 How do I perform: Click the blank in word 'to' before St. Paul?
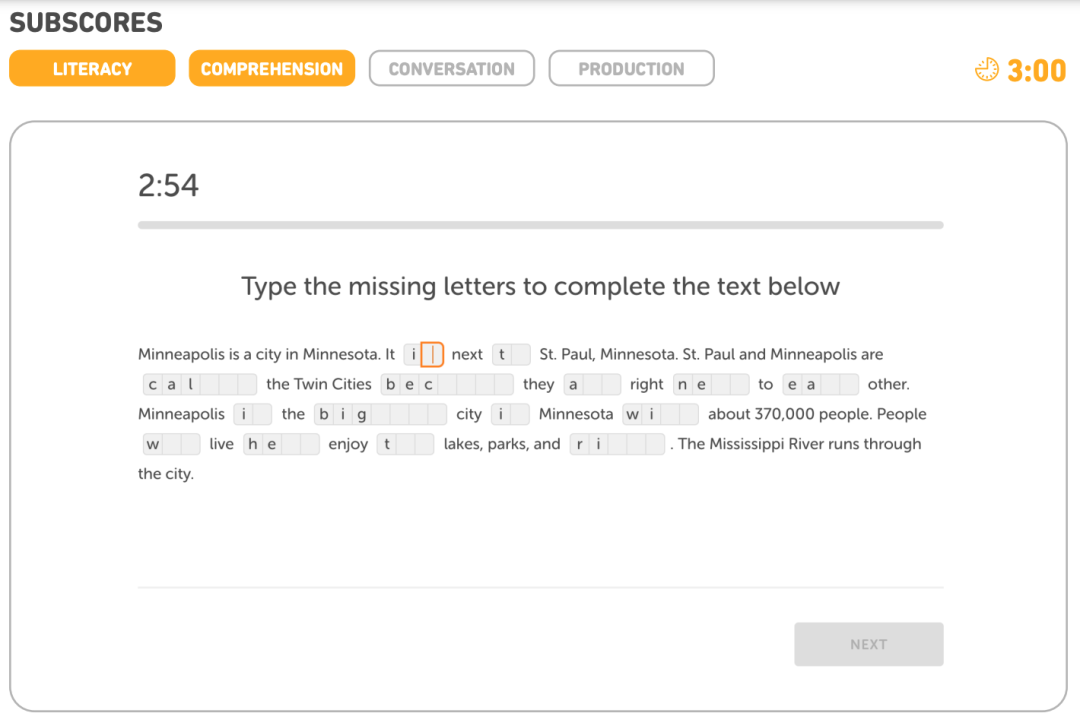pos(520,355)
